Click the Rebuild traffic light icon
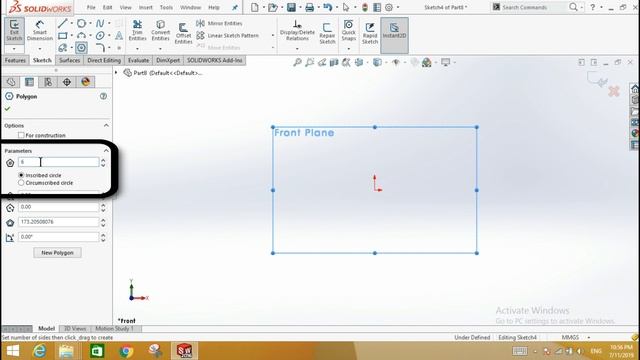The width and height of the screenshot is (640, 360). (x=365, y=7)
